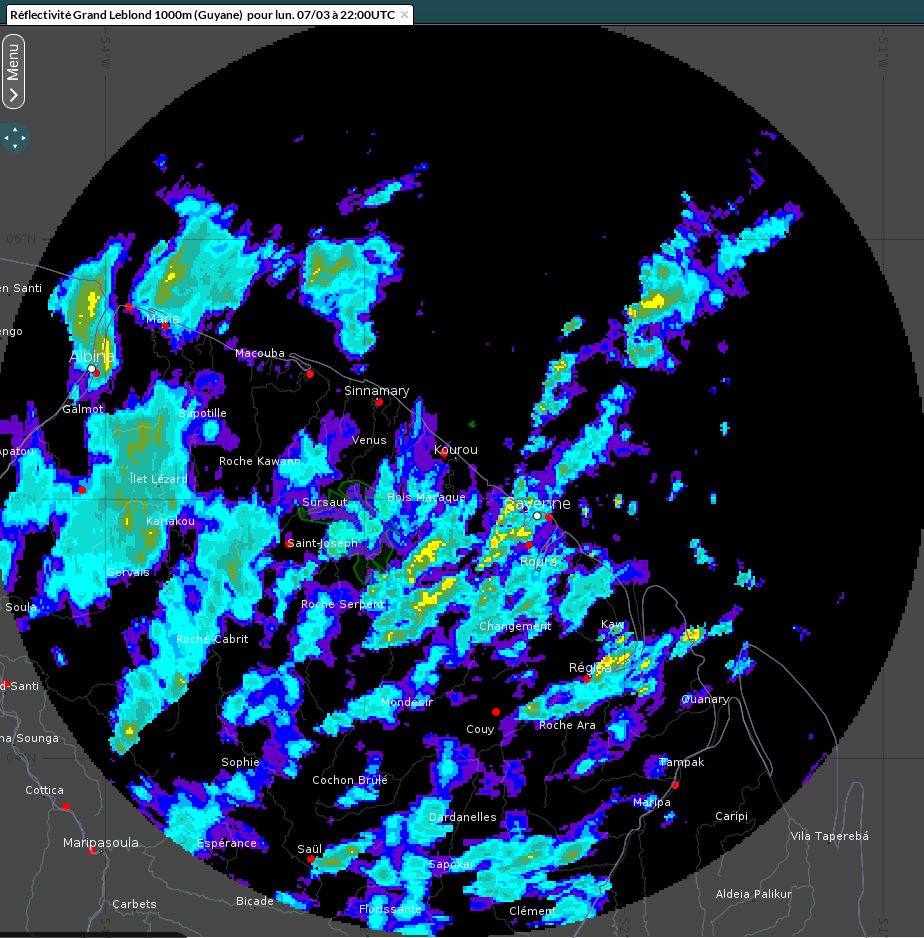
Task: Click the red marker at Tampak
Action: [x=675, y=785]
